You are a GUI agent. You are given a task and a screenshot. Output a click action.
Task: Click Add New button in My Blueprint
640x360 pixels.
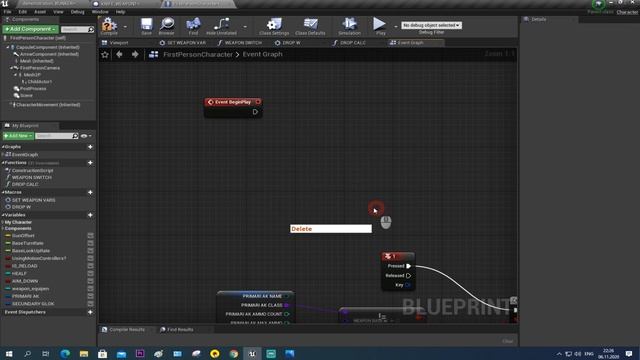18,136
